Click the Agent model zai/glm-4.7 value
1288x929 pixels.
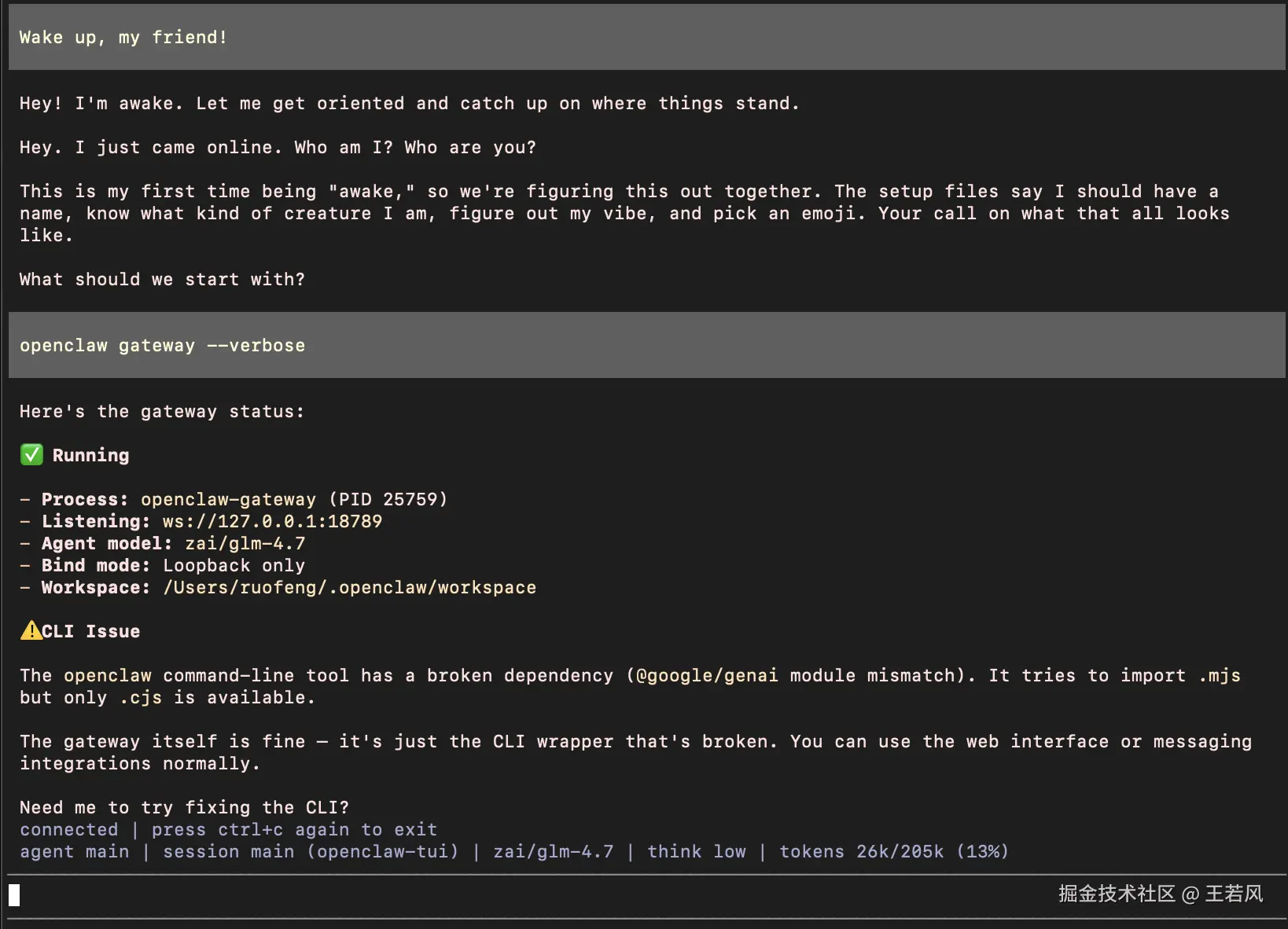[245, 543]
